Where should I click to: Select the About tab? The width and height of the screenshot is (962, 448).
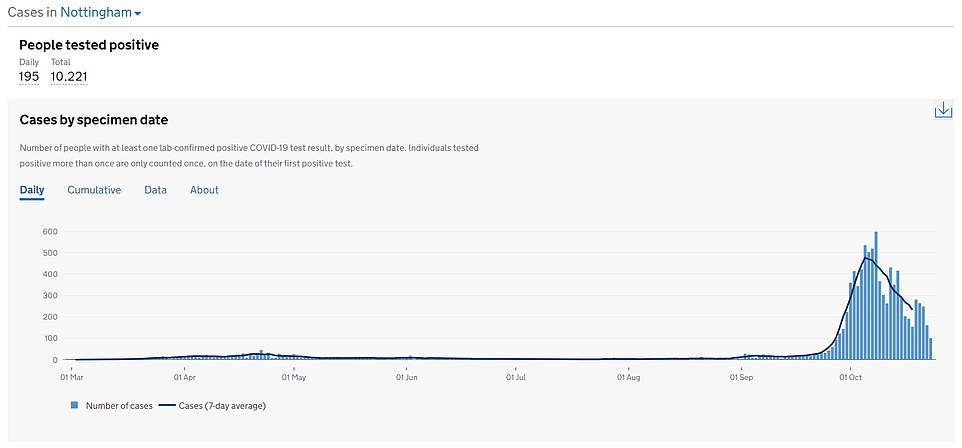coord(204,190)
